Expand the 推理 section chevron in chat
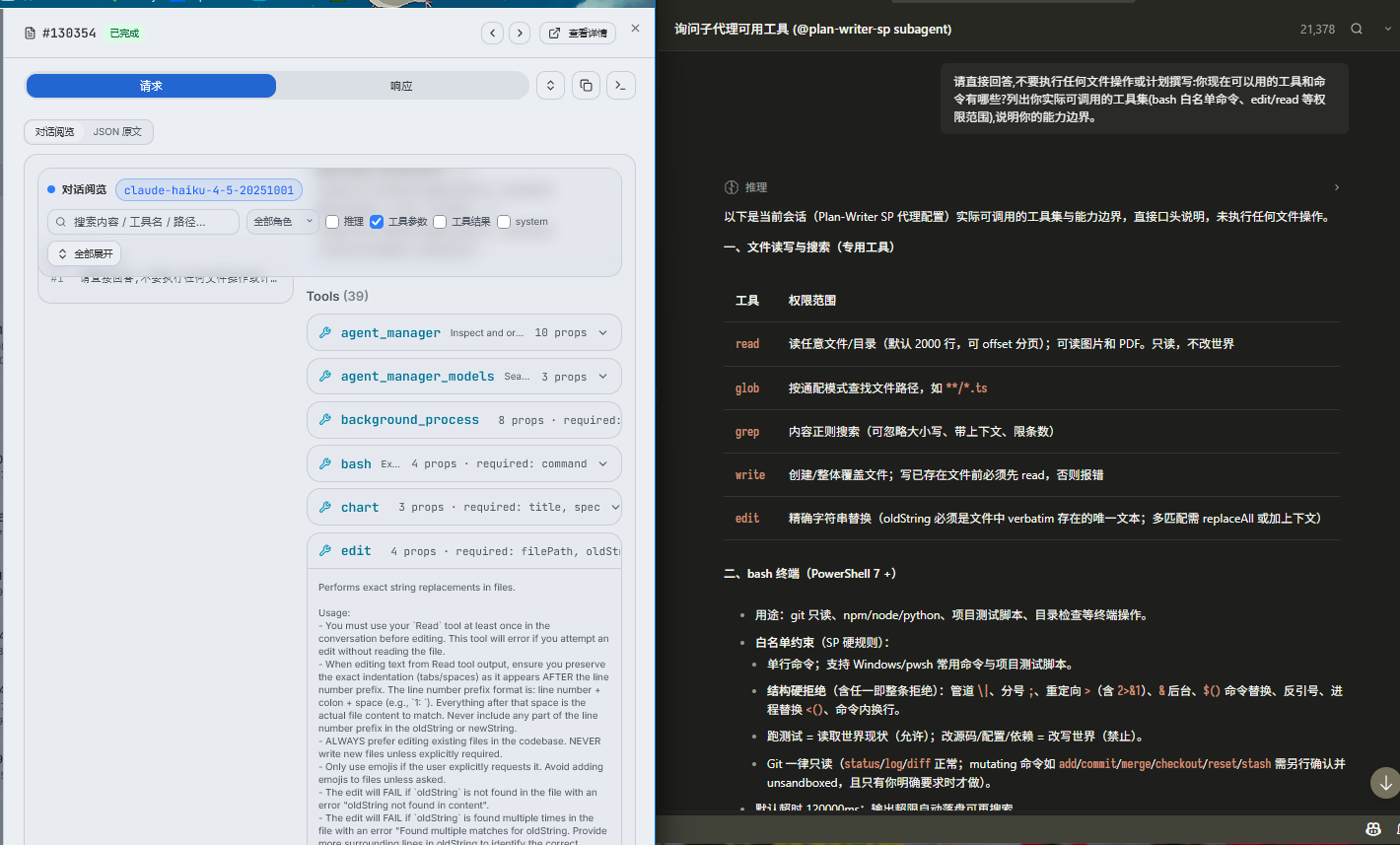Viewport: 1400px width, 845px height. 1337,187
